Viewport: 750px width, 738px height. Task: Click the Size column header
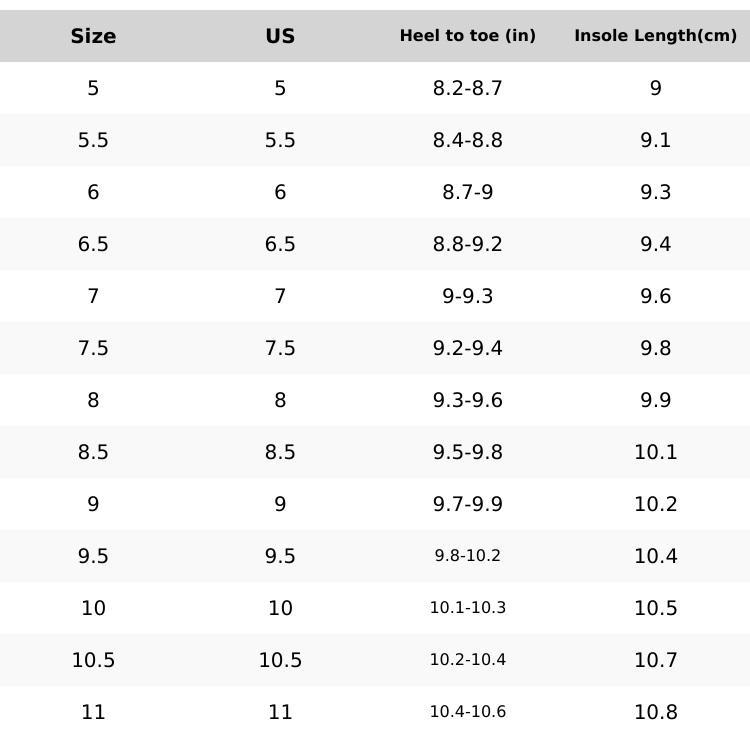[x=93, y=36]
